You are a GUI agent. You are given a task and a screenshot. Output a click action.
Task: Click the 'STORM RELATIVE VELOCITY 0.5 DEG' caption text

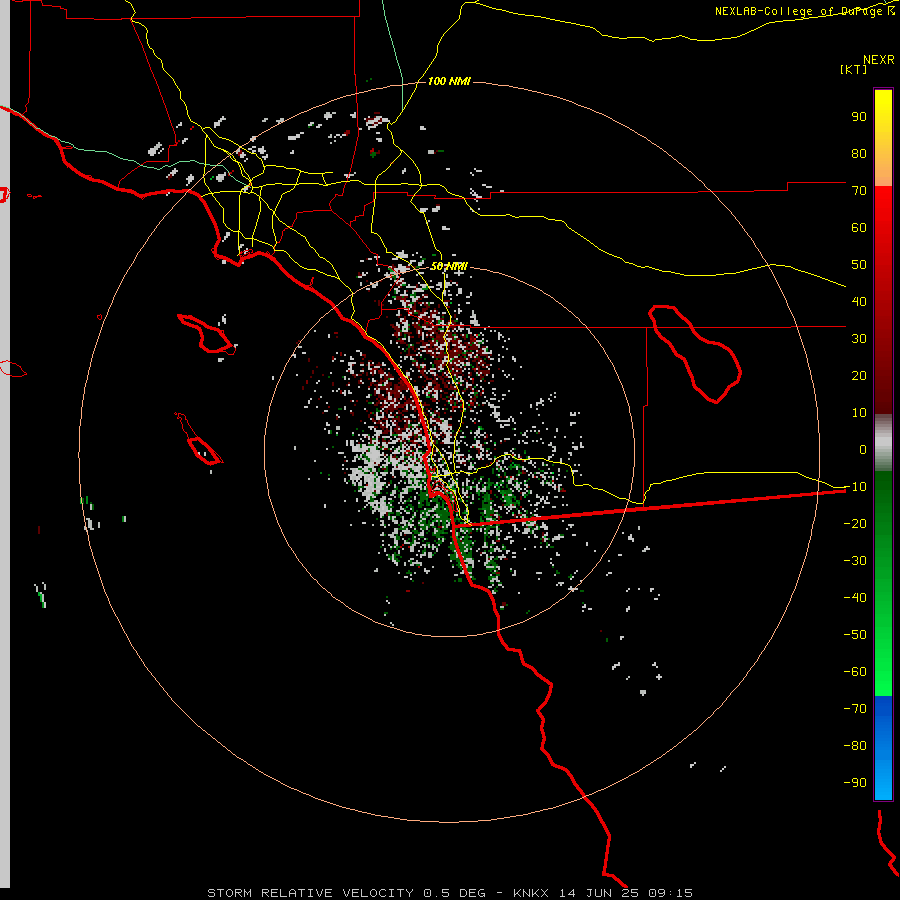[x=346, y=893]
